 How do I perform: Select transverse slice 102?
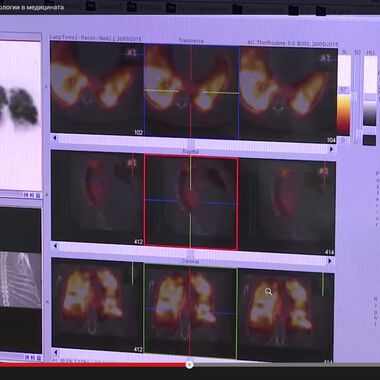pyautogui.click(x=97, y=88)
